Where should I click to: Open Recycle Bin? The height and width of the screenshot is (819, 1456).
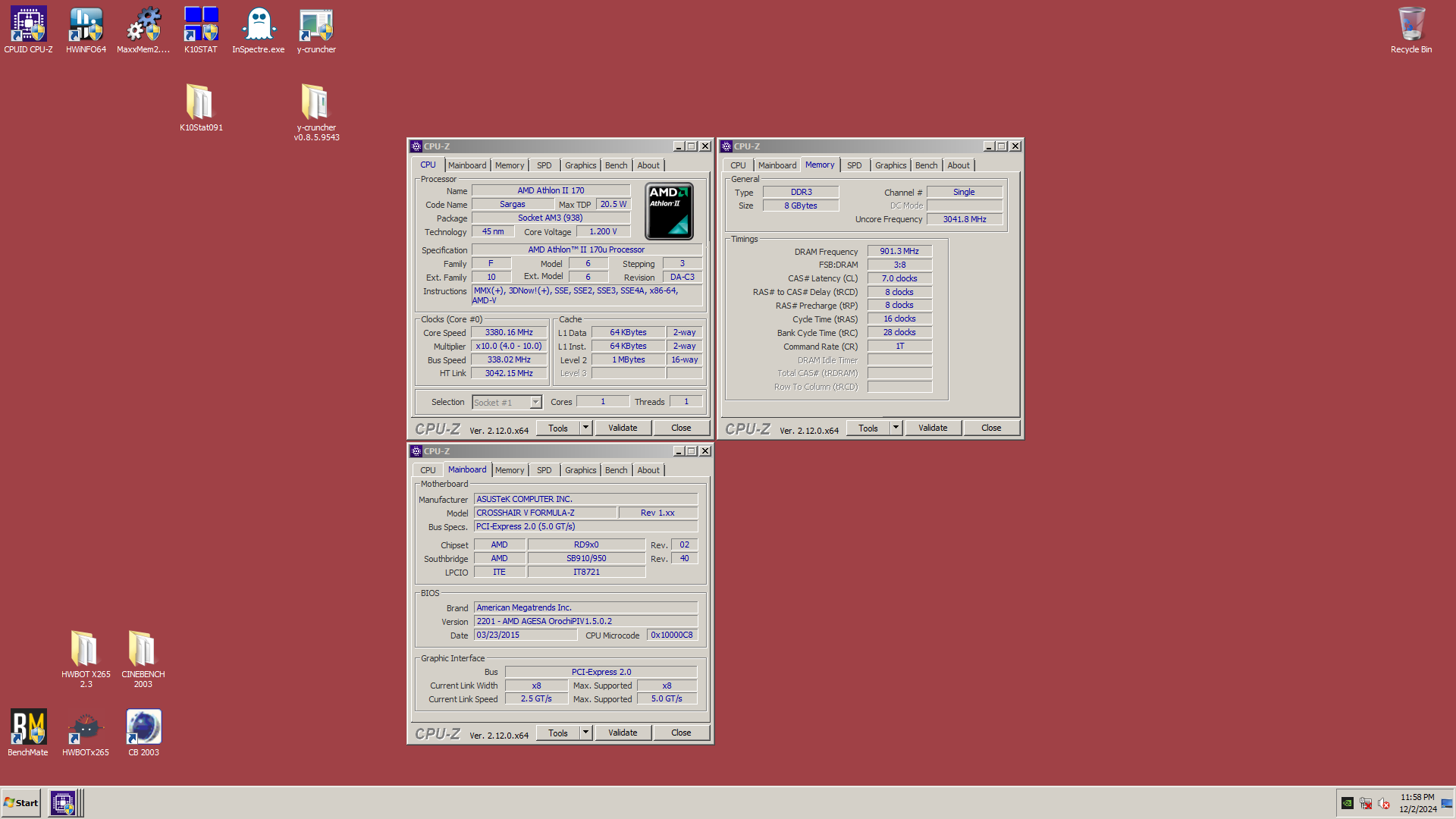click(1411, 30)
